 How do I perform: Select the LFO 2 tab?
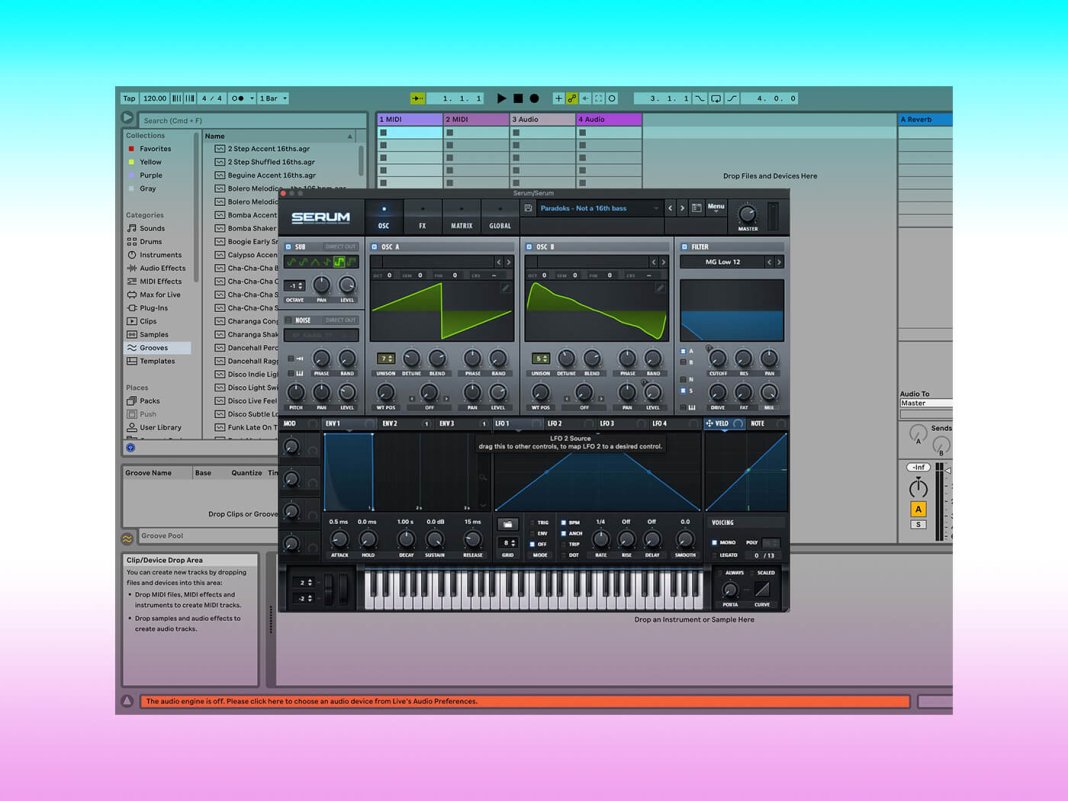[554, 424]
